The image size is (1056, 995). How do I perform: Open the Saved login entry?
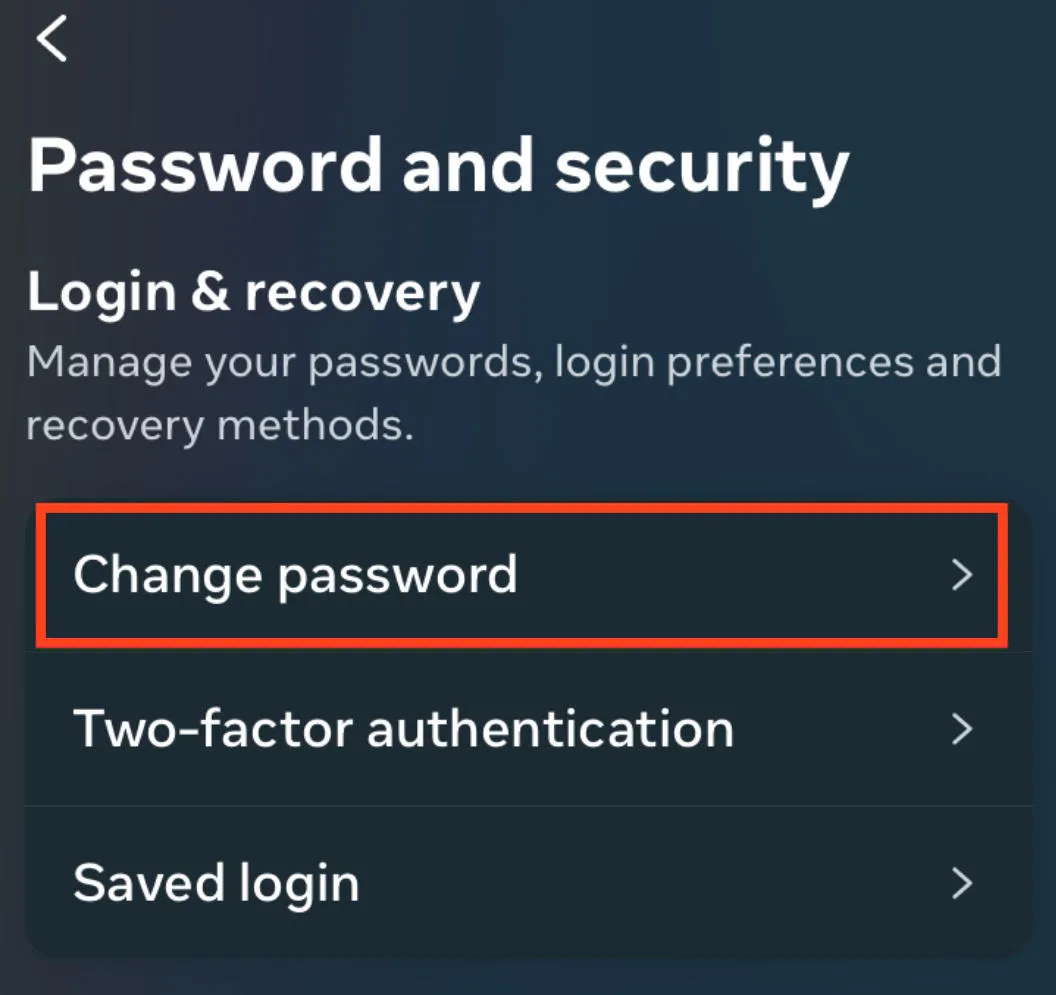click(216, 883)
